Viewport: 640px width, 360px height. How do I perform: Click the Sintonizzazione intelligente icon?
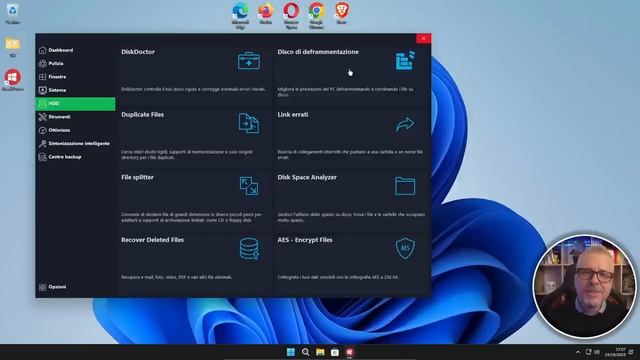[x=42, y=144]
